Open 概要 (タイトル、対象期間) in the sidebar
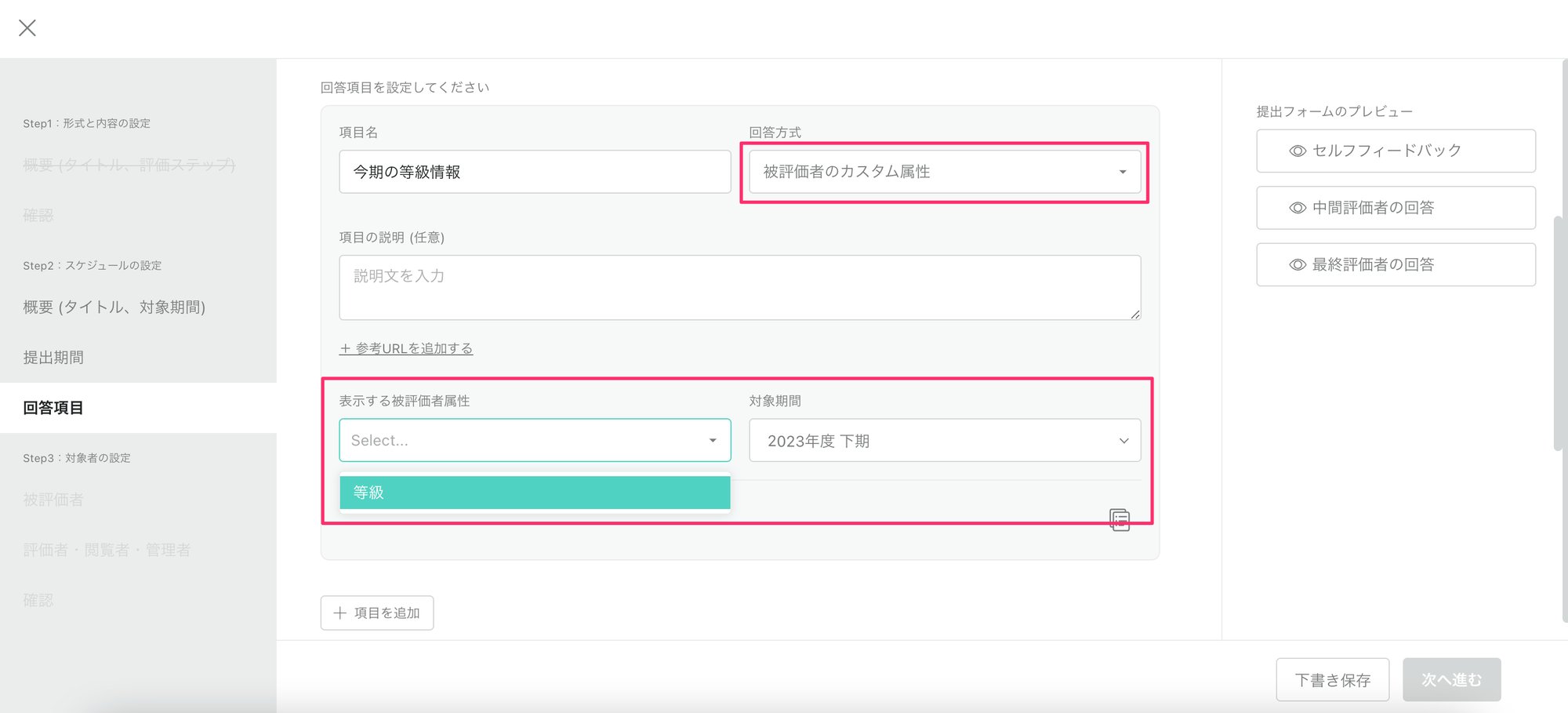 coord(114,307)
